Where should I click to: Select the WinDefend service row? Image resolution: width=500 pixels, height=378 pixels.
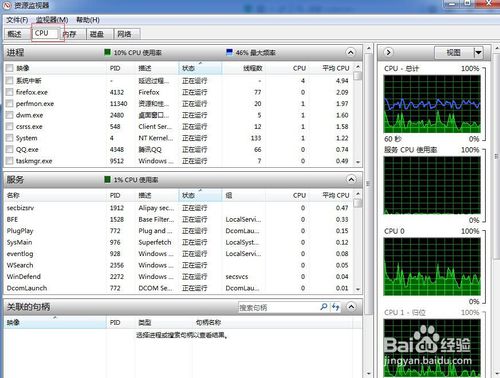pos(178,277)
